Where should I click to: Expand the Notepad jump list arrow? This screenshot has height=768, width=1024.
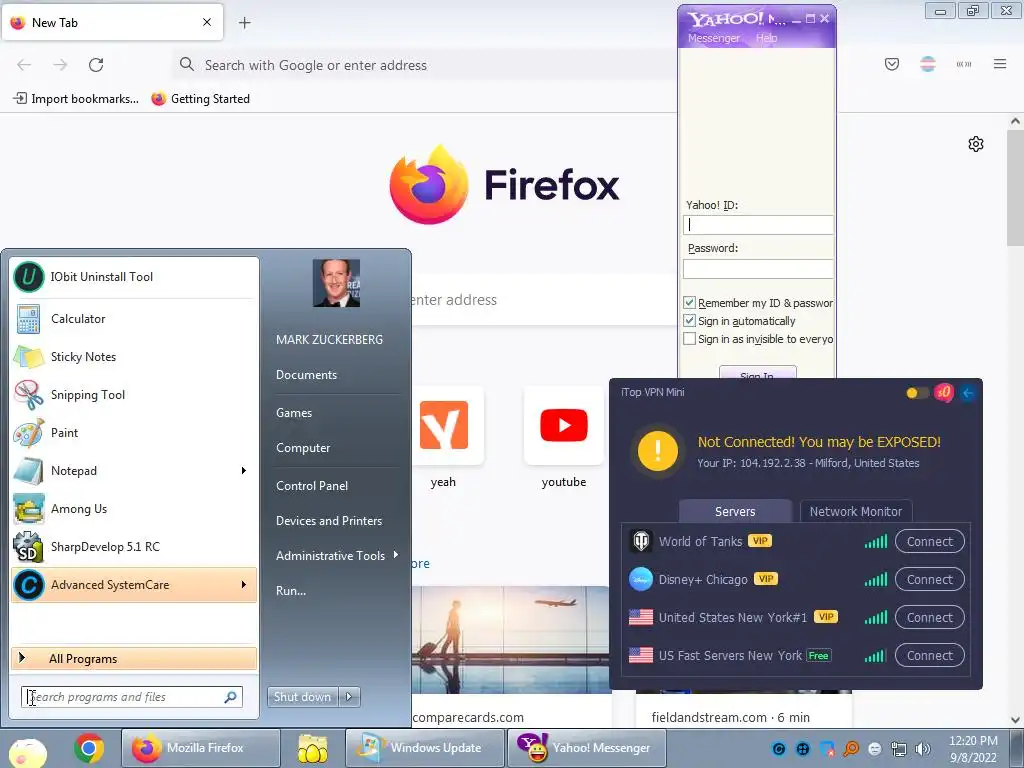[x=244, y=471]
